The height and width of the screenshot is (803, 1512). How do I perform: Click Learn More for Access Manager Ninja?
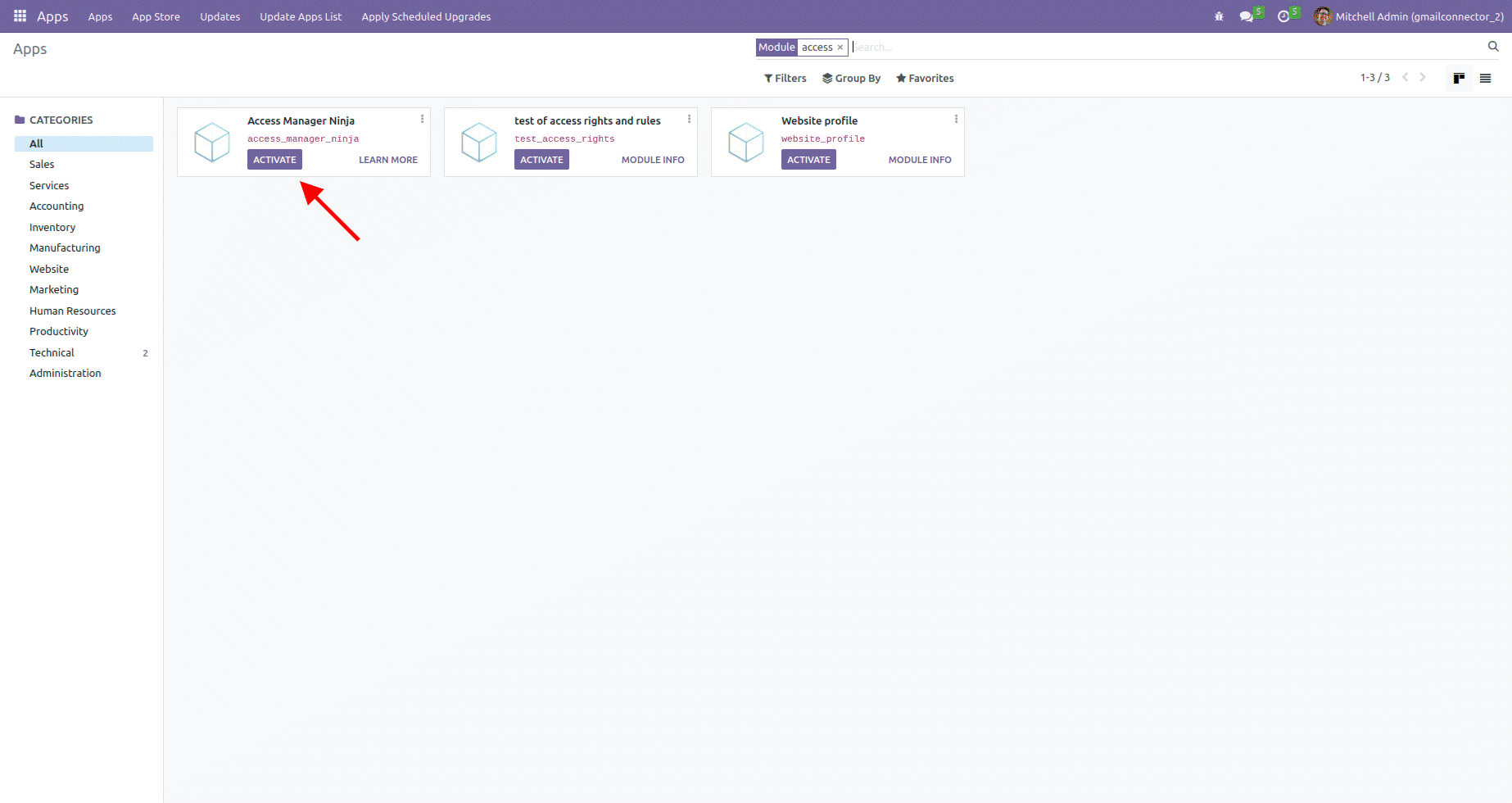click(x=387, y=160)
